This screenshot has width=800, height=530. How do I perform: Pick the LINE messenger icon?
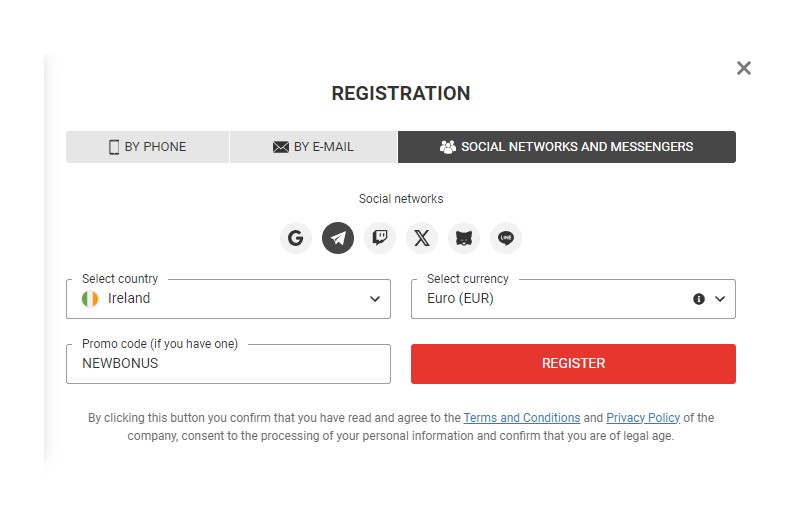[x=506, y=238]
